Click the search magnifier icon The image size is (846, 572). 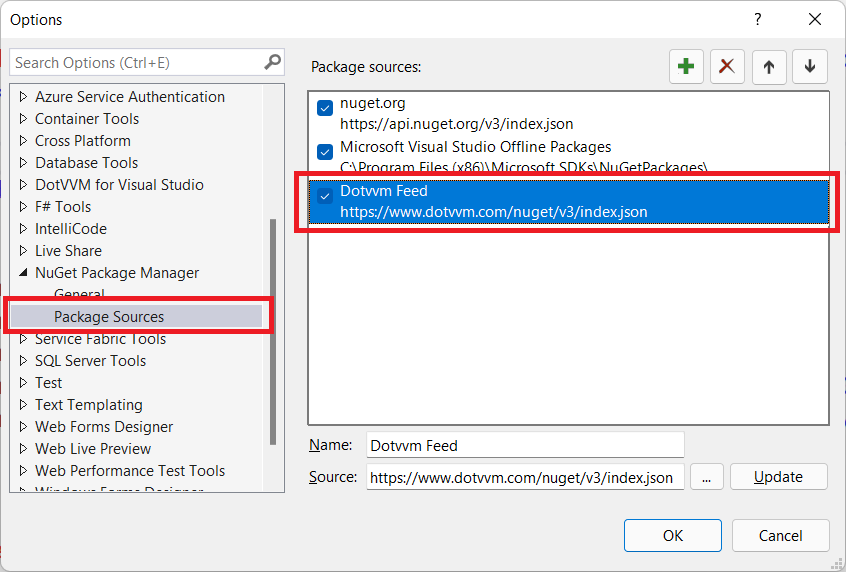pos(272,62)
